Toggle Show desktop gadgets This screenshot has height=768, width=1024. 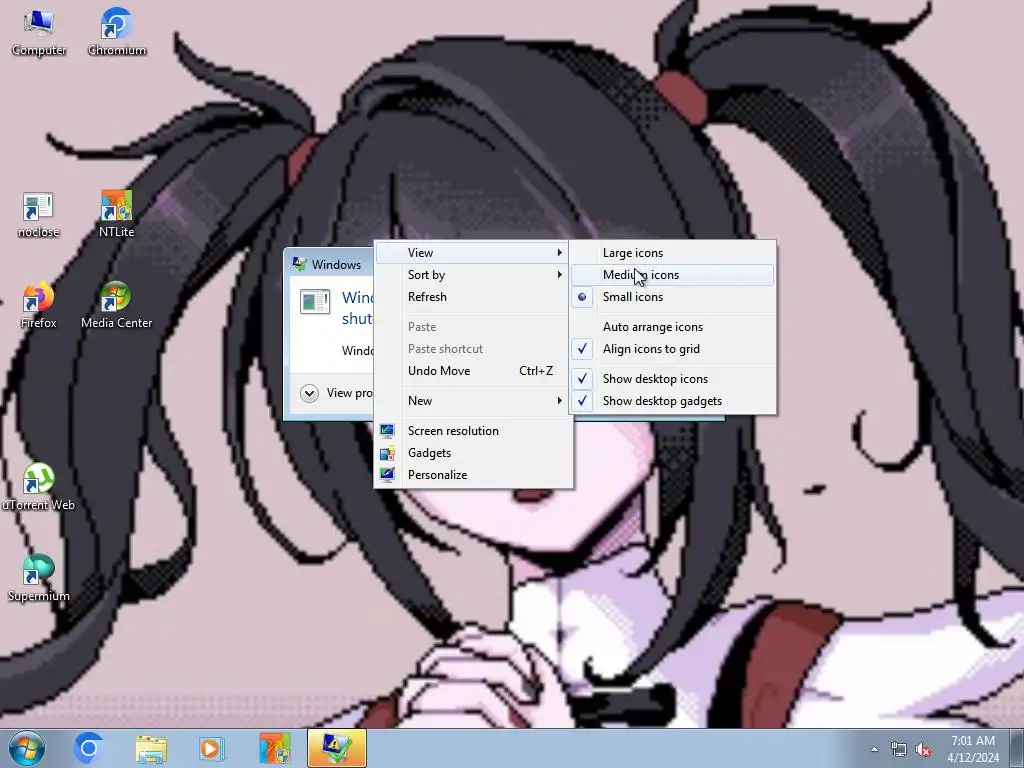tap(673, 401)
